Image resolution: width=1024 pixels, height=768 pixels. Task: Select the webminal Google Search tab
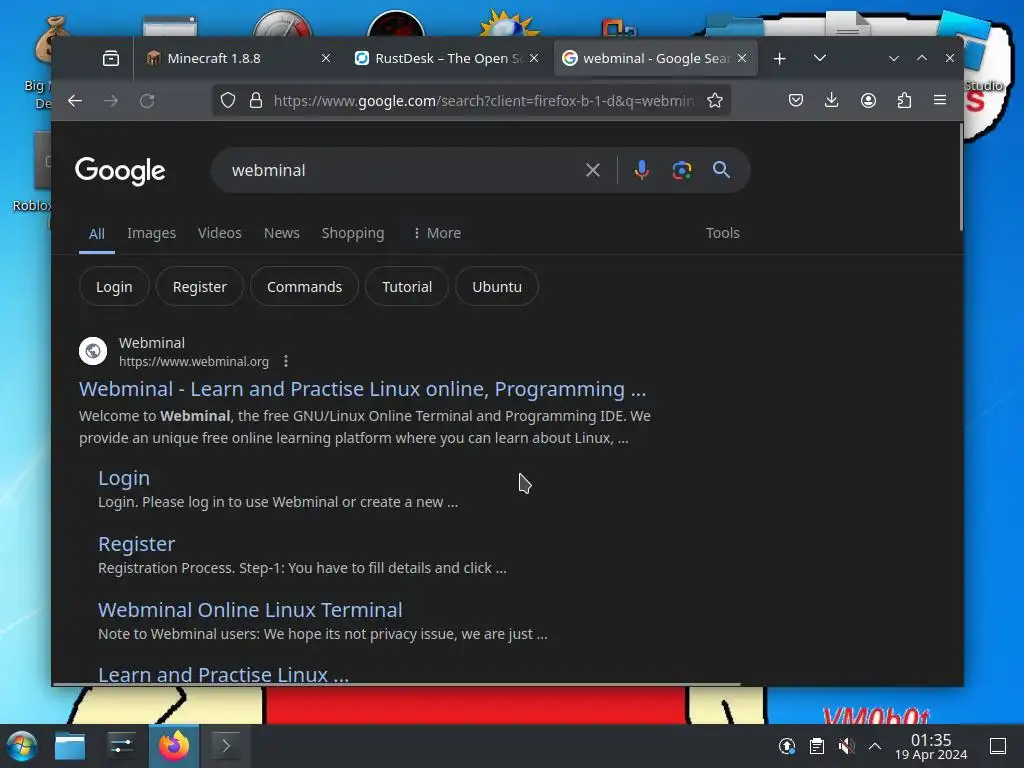pyautogui.click(x=656, y=59)
